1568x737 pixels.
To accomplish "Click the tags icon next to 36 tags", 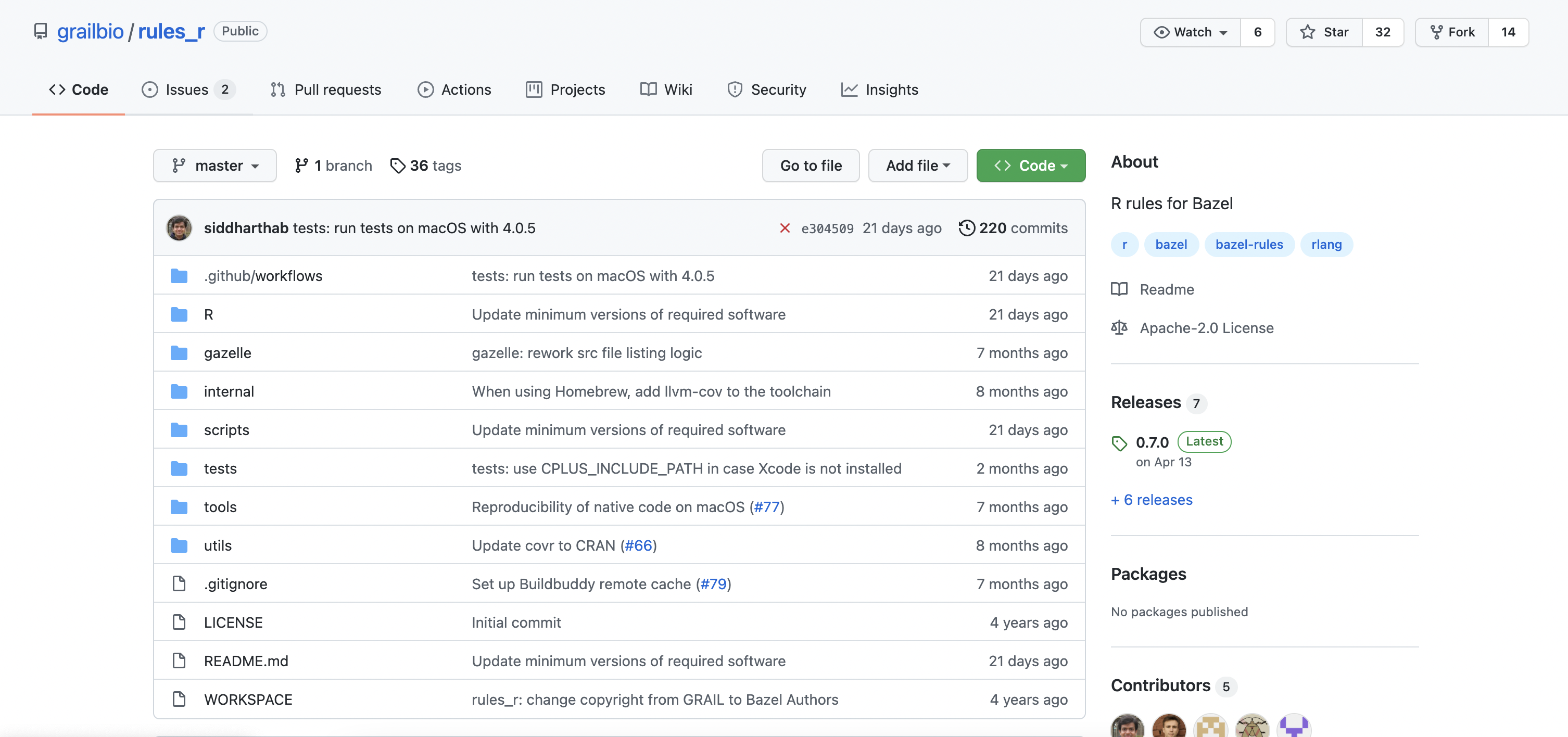I will 398,166.
